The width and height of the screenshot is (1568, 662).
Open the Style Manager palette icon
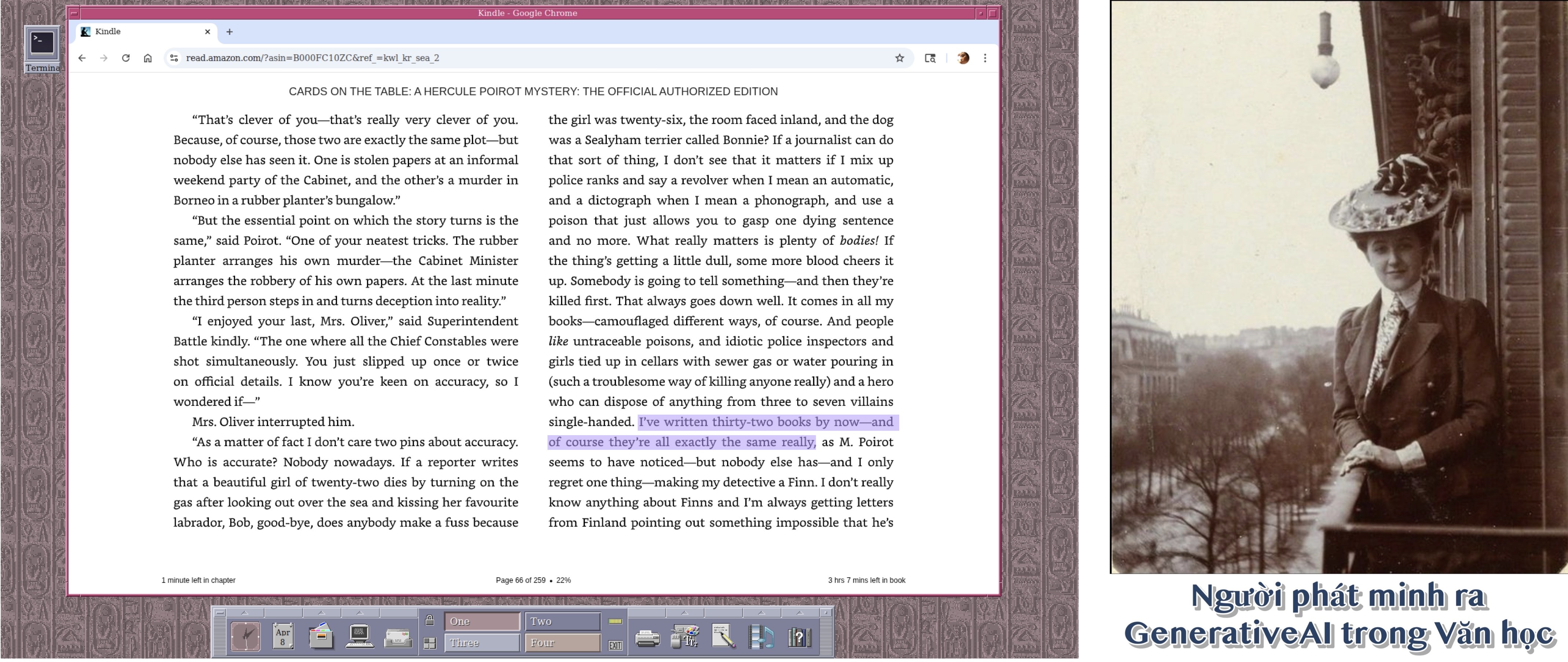tap(685, 637)
